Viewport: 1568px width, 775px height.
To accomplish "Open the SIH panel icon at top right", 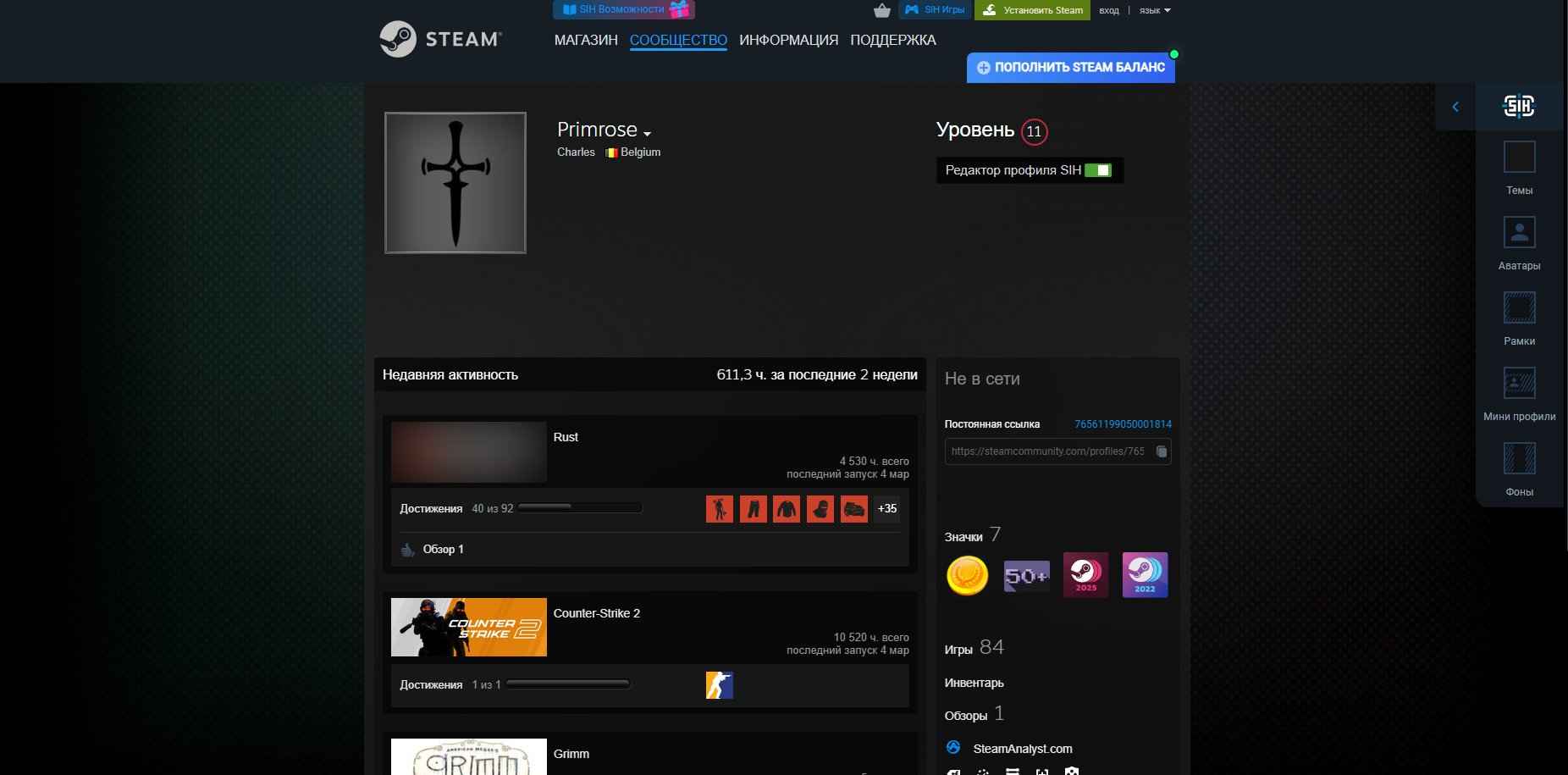I will click(1518, 106).
